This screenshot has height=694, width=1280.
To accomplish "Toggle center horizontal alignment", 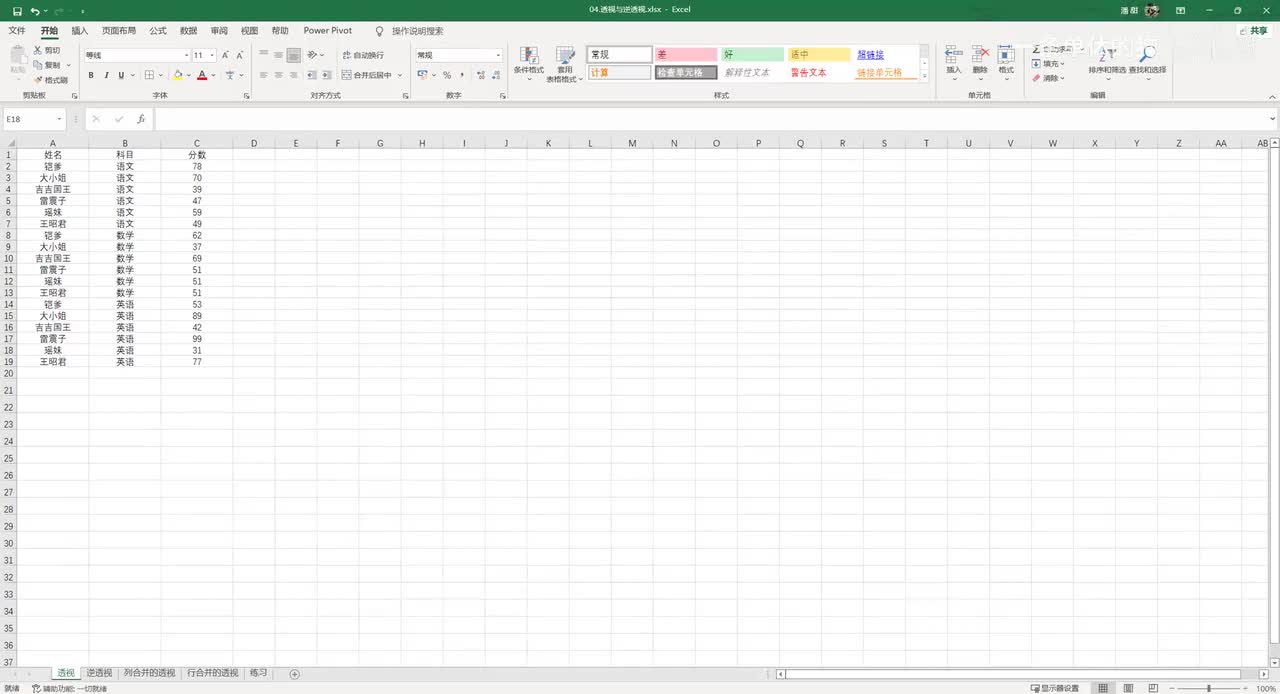I will point(279,75).
